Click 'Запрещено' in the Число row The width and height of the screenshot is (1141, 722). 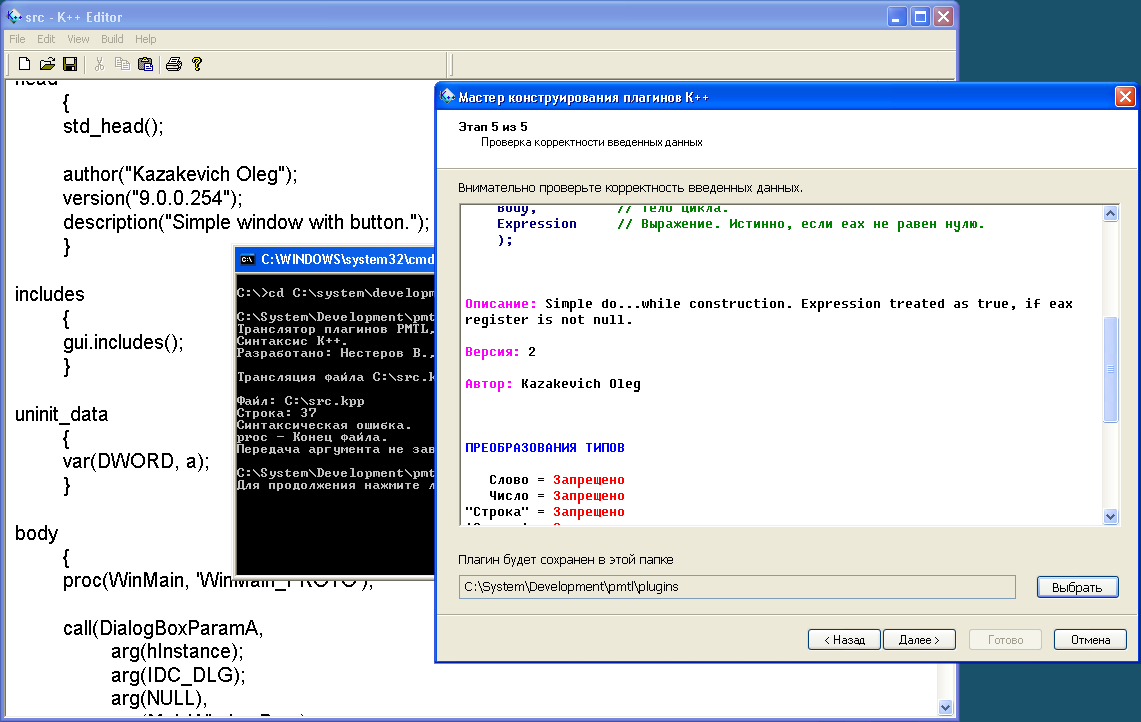tap(589, 496)
